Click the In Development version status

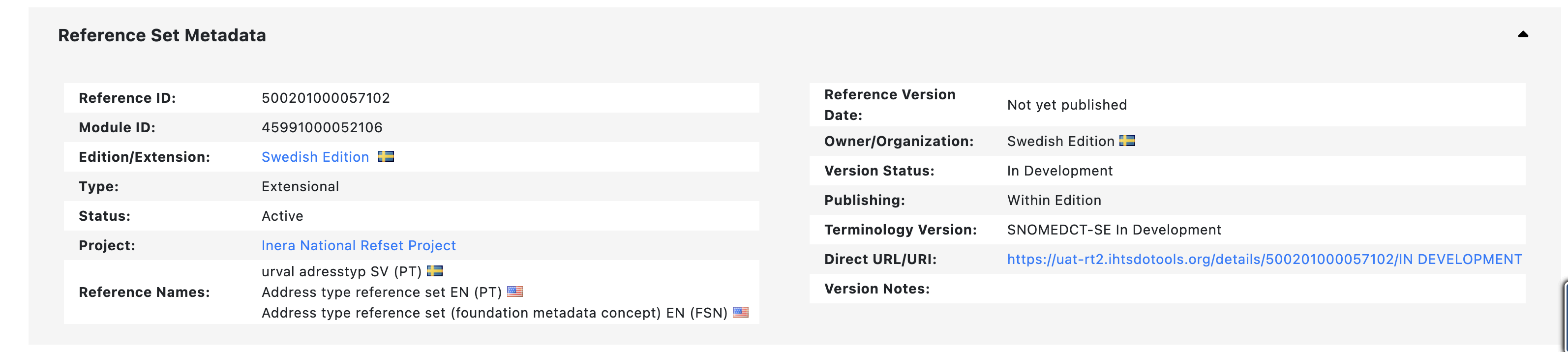click(1060, 171)
